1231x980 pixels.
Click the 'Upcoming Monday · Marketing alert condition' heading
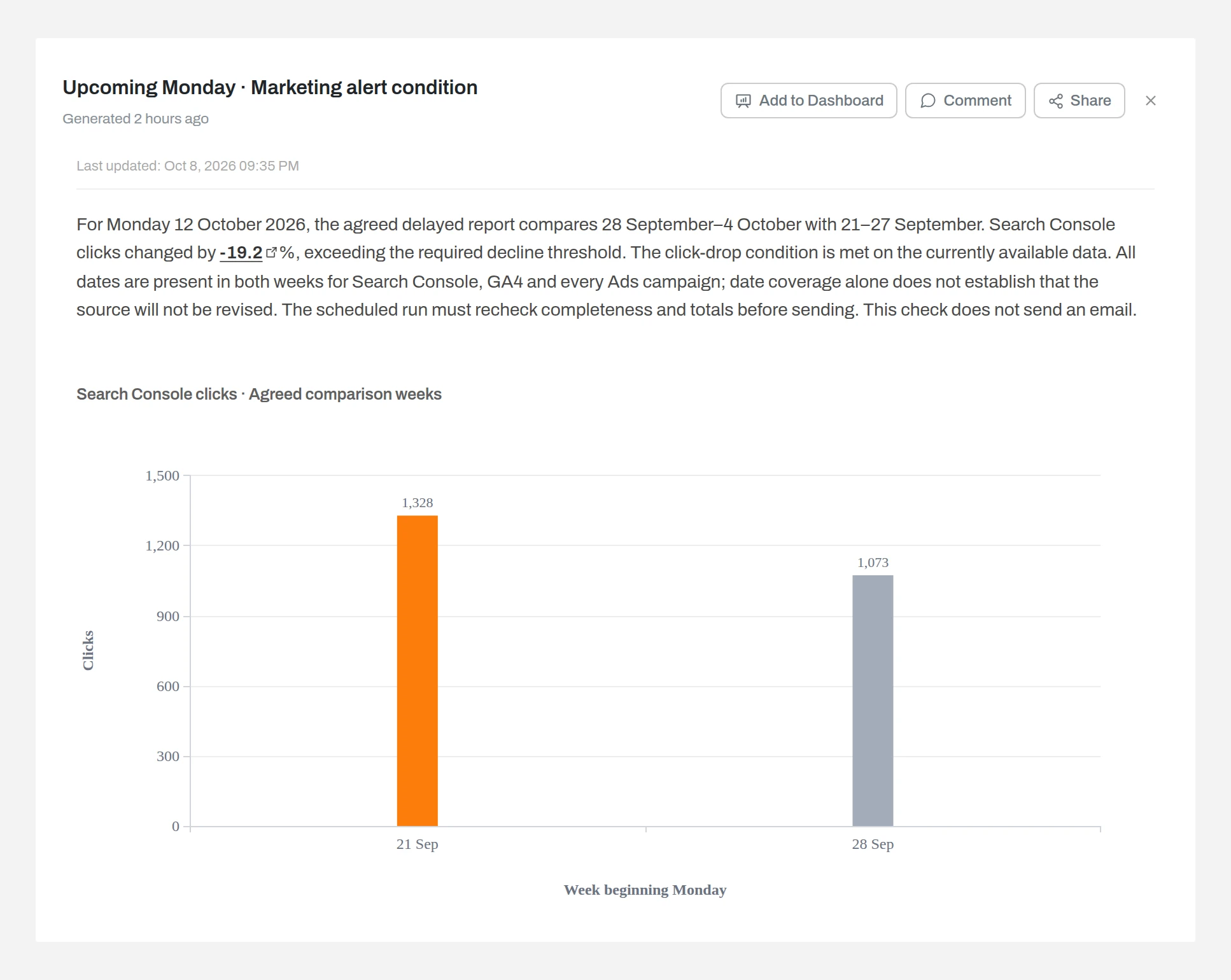tap(270, 87)
